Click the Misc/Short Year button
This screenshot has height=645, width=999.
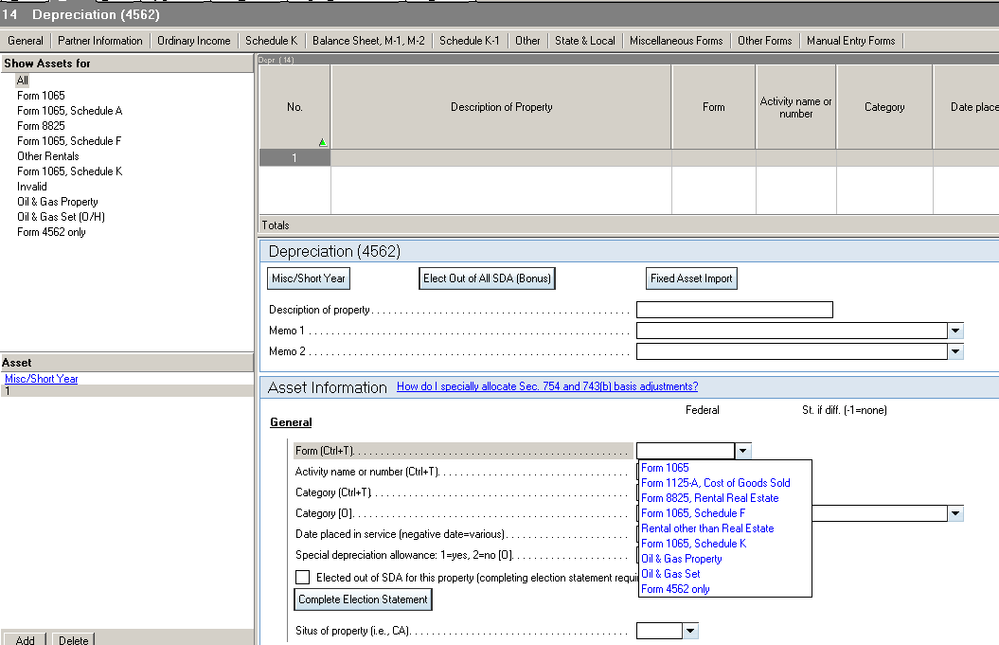point(308,278)
